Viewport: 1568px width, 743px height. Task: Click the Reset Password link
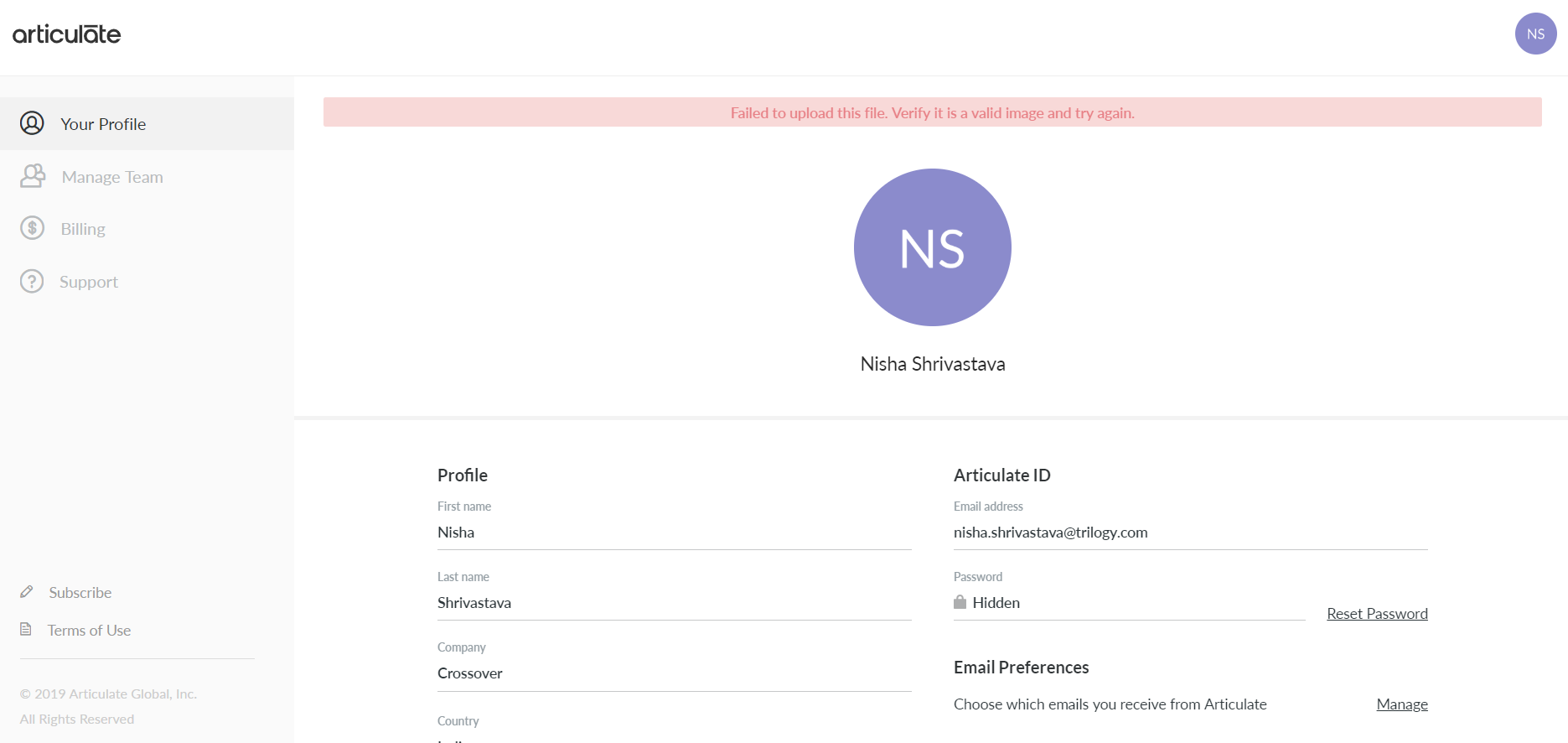[1377, 614]
